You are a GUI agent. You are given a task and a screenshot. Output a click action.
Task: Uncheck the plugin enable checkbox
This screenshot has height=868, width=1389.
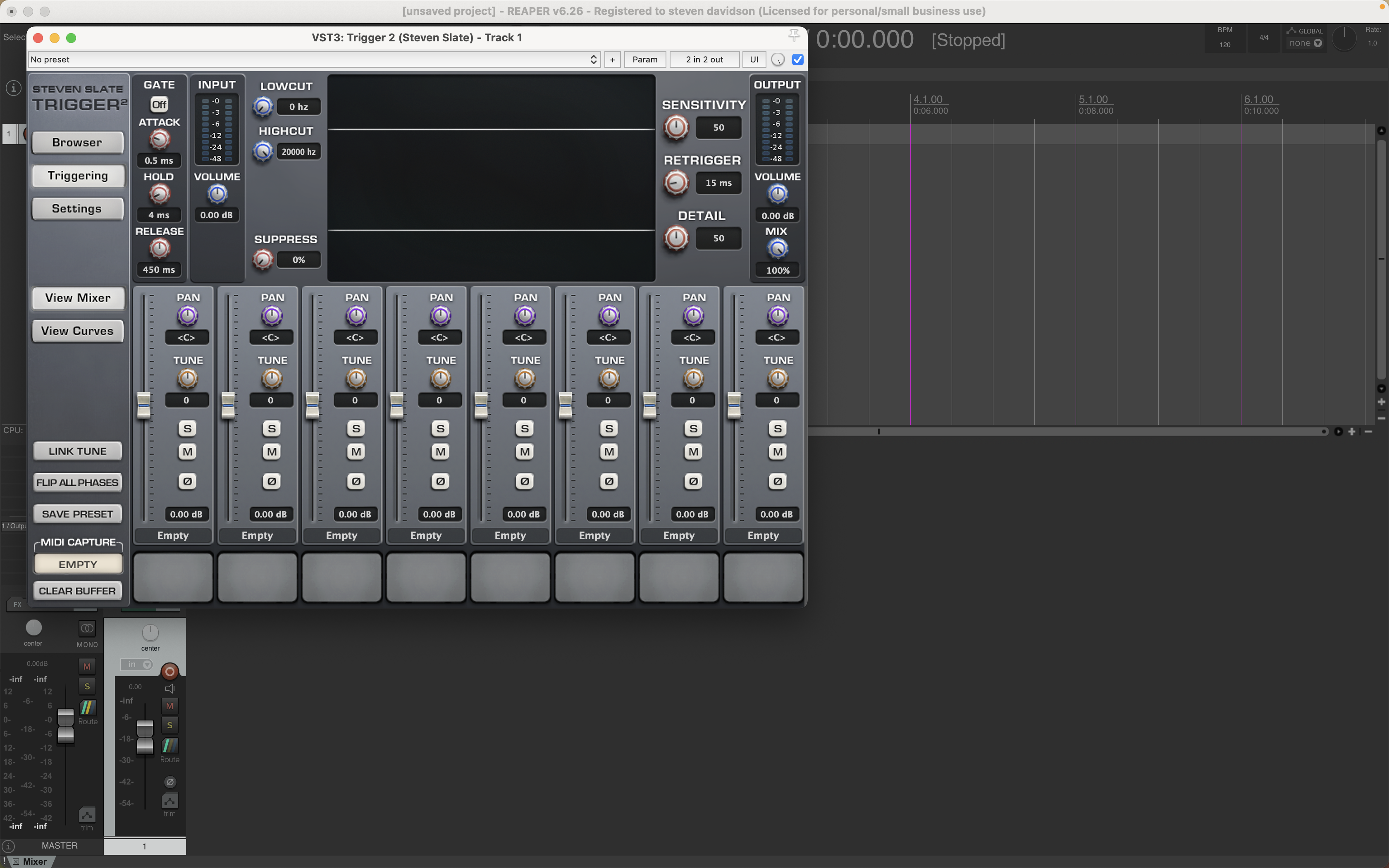(x=798, y=59)
